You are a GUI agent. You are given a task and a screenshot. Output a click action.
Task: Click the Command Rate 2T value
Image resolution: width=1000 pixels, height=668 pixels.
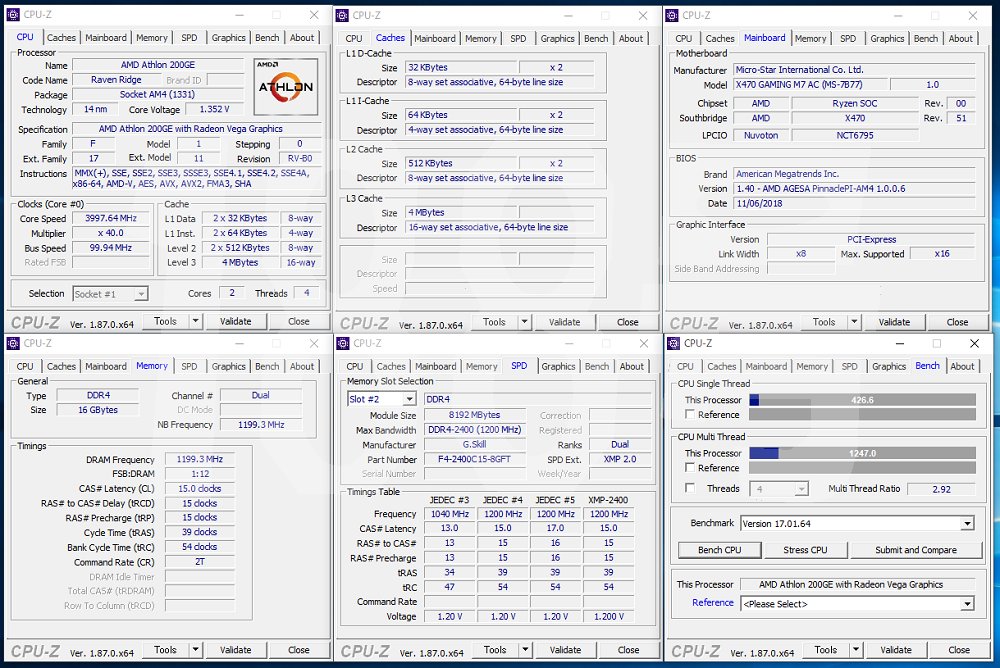pyautogui.click(x=200, y=562)
